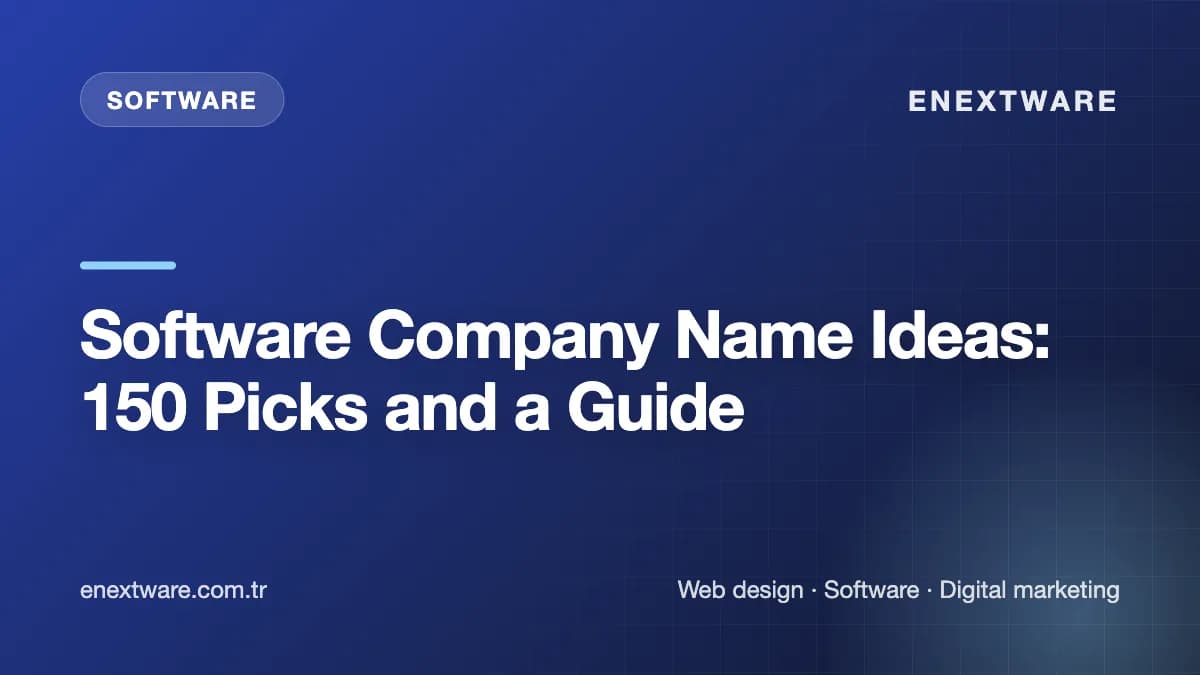Click the SOFTWARE category pill badge
1200x675 pixels.
click(x=182, y=100)
